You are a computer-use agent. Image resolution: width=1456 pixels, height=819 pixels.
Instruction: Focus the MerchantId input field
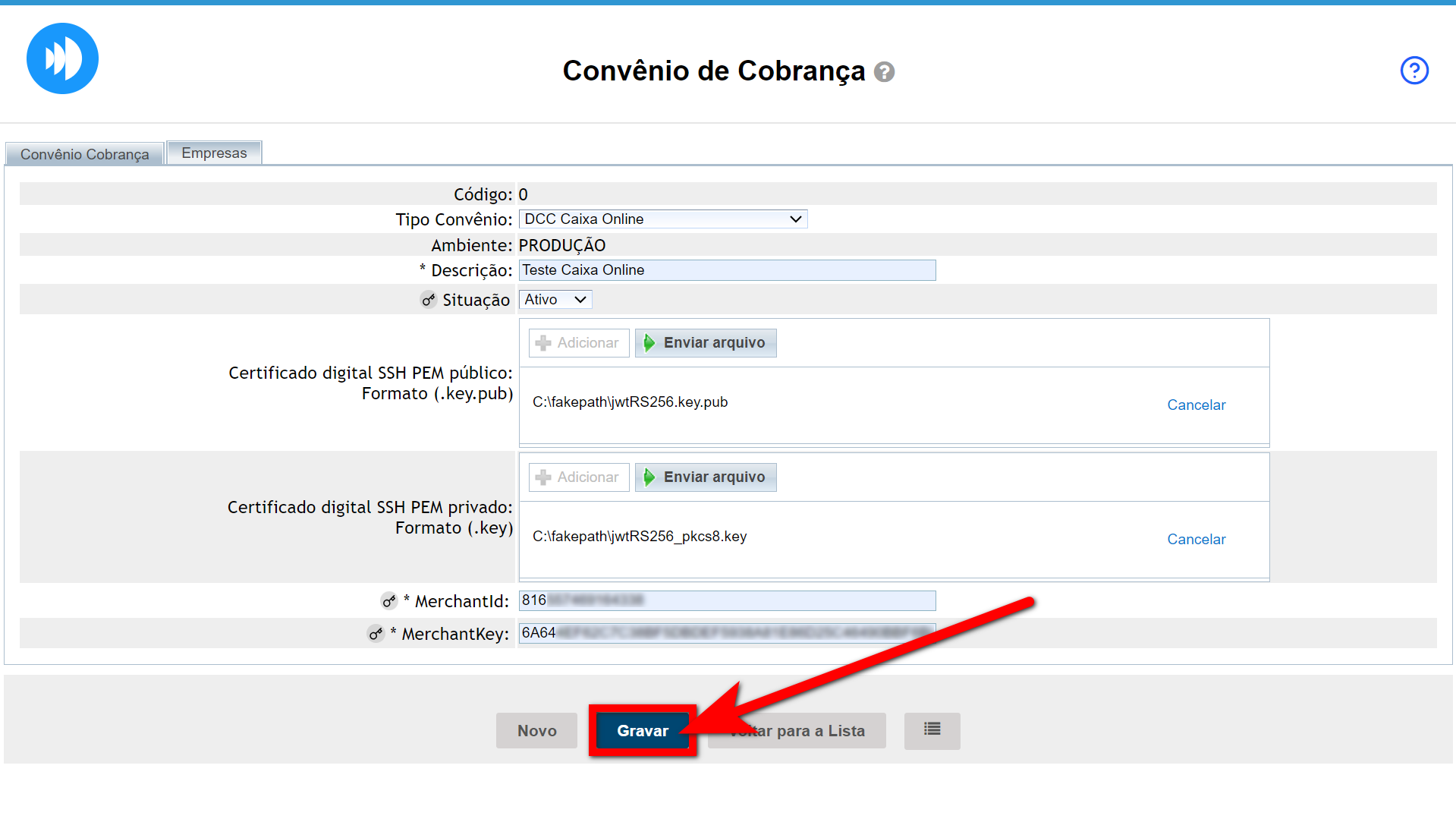[727, 600]
